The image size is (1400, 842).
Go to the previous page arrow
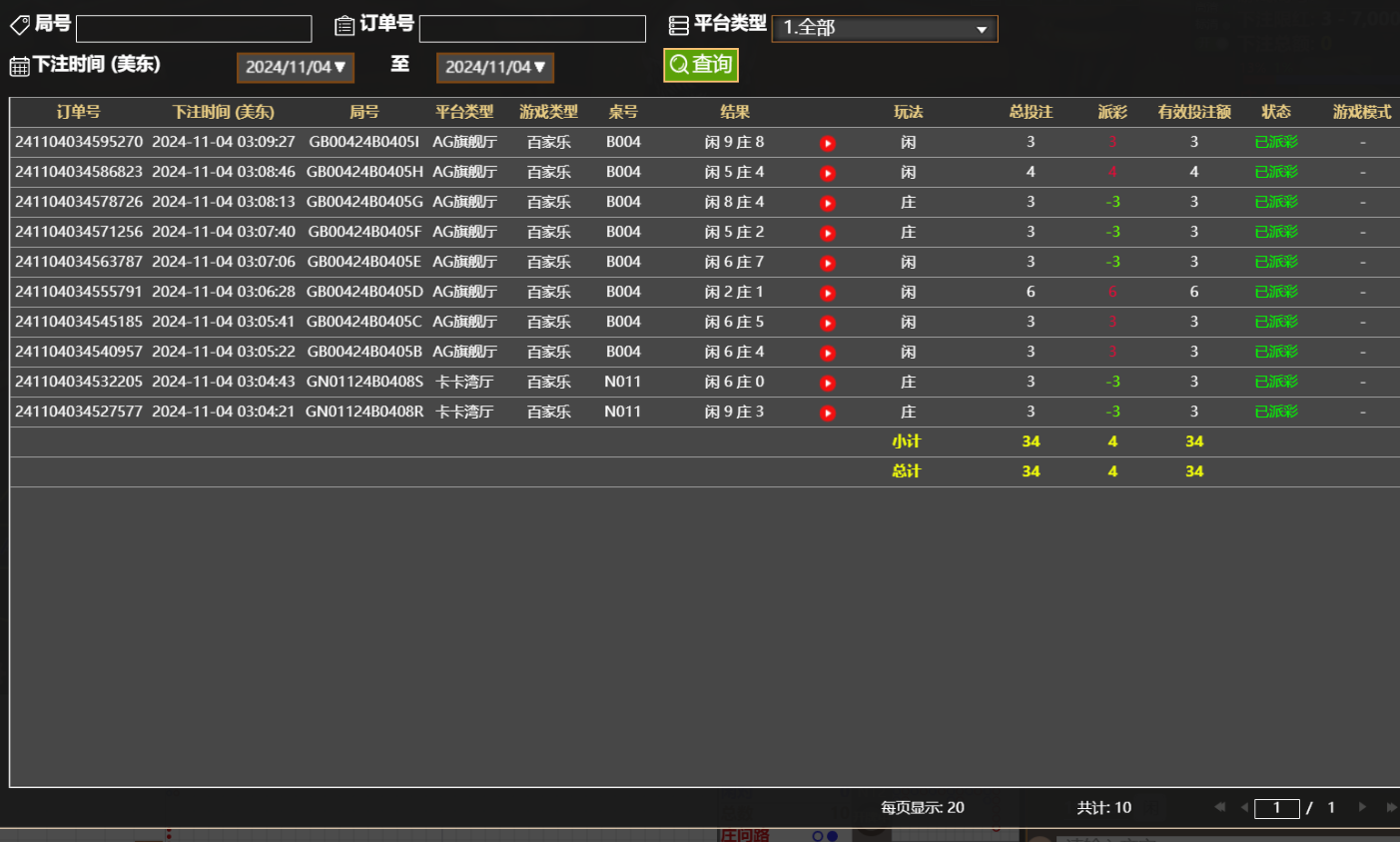[1244, 807]
